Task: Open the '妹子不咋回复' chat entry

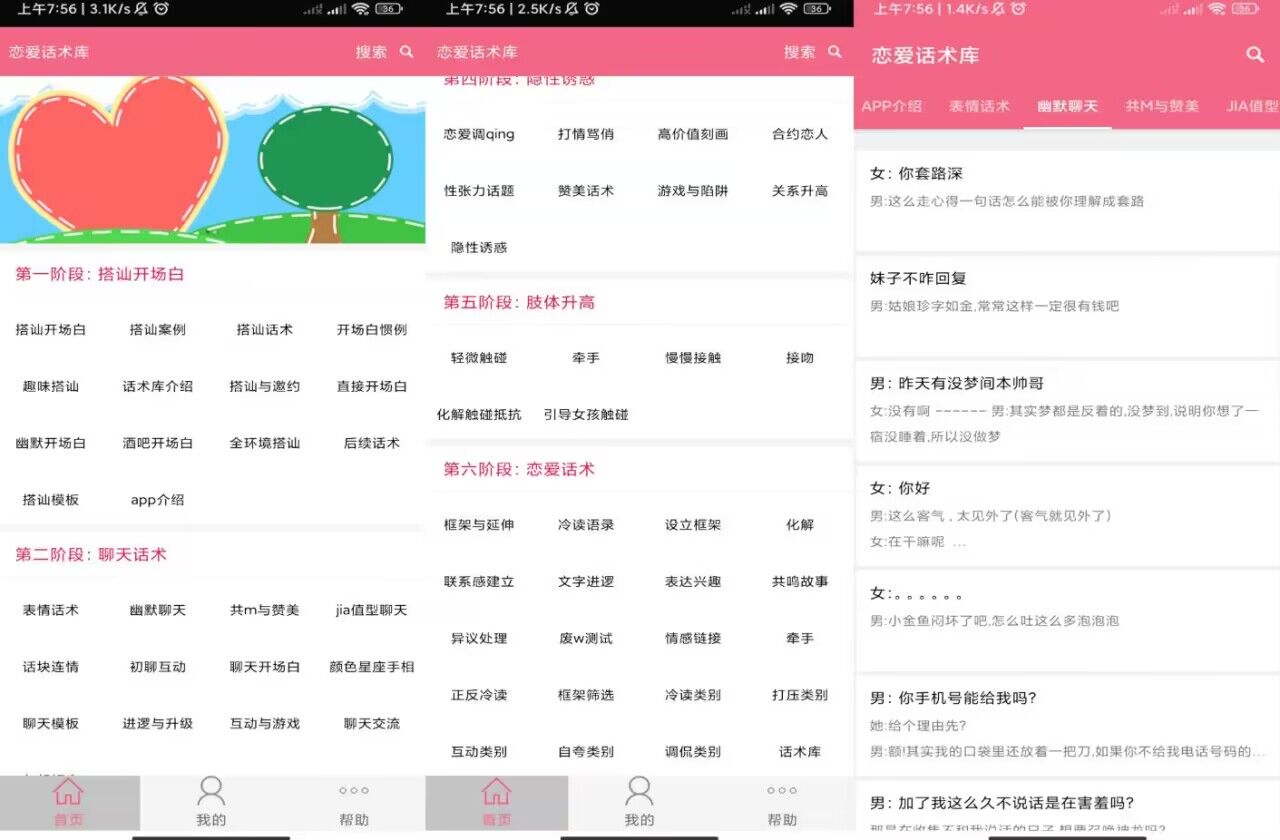Action: click(1067, 306)
